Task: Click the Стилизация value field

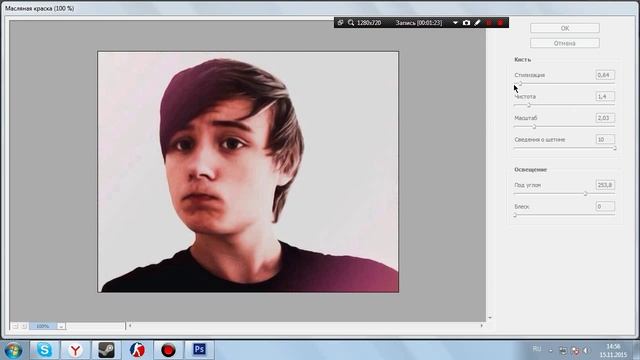Action: (605, 75)
